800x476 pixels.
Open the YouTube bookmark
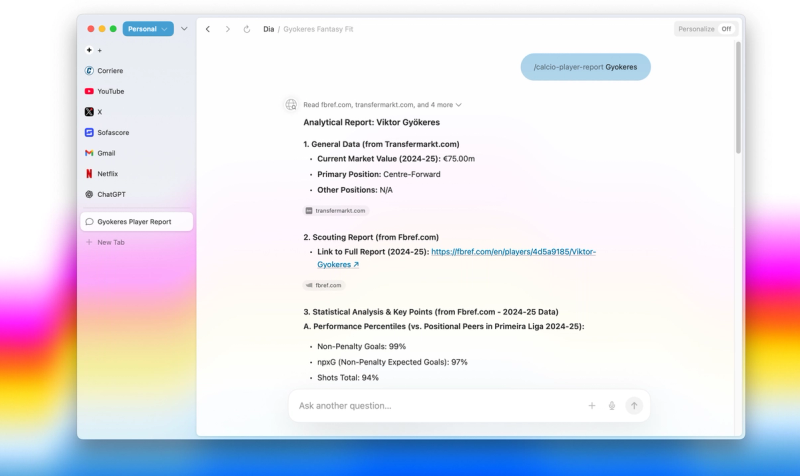pyautogui.click(x=105, y=91)
